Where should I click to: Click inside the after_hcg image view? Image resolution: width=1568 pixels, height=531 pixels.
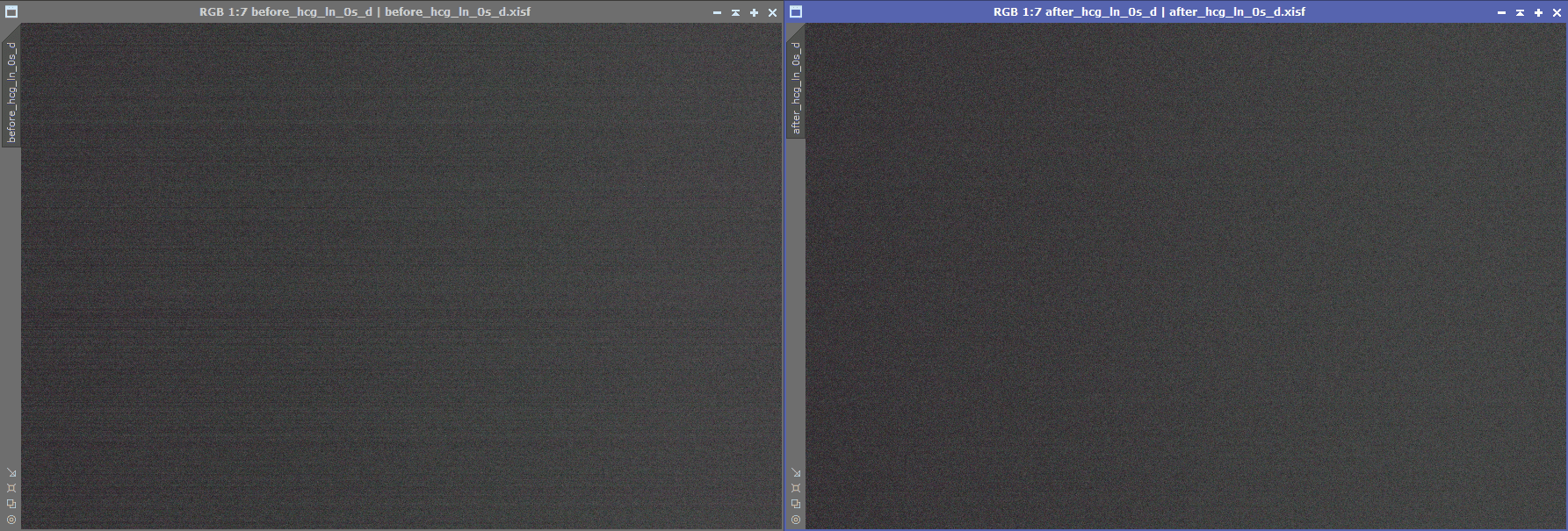tap(1185, 276)
